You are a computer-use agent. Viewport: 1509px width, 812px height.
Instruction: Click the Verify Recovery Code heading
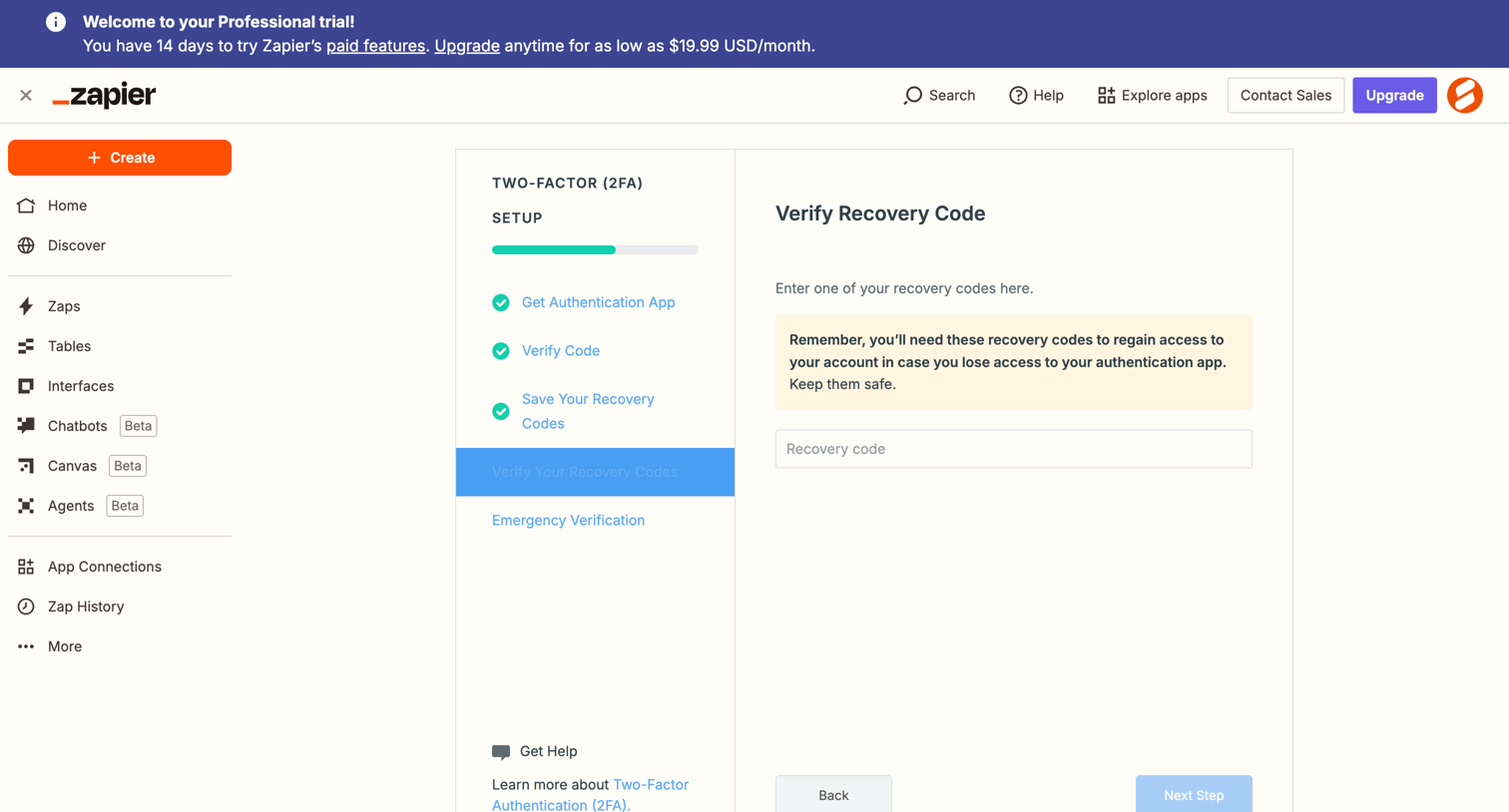coord(880,213)
